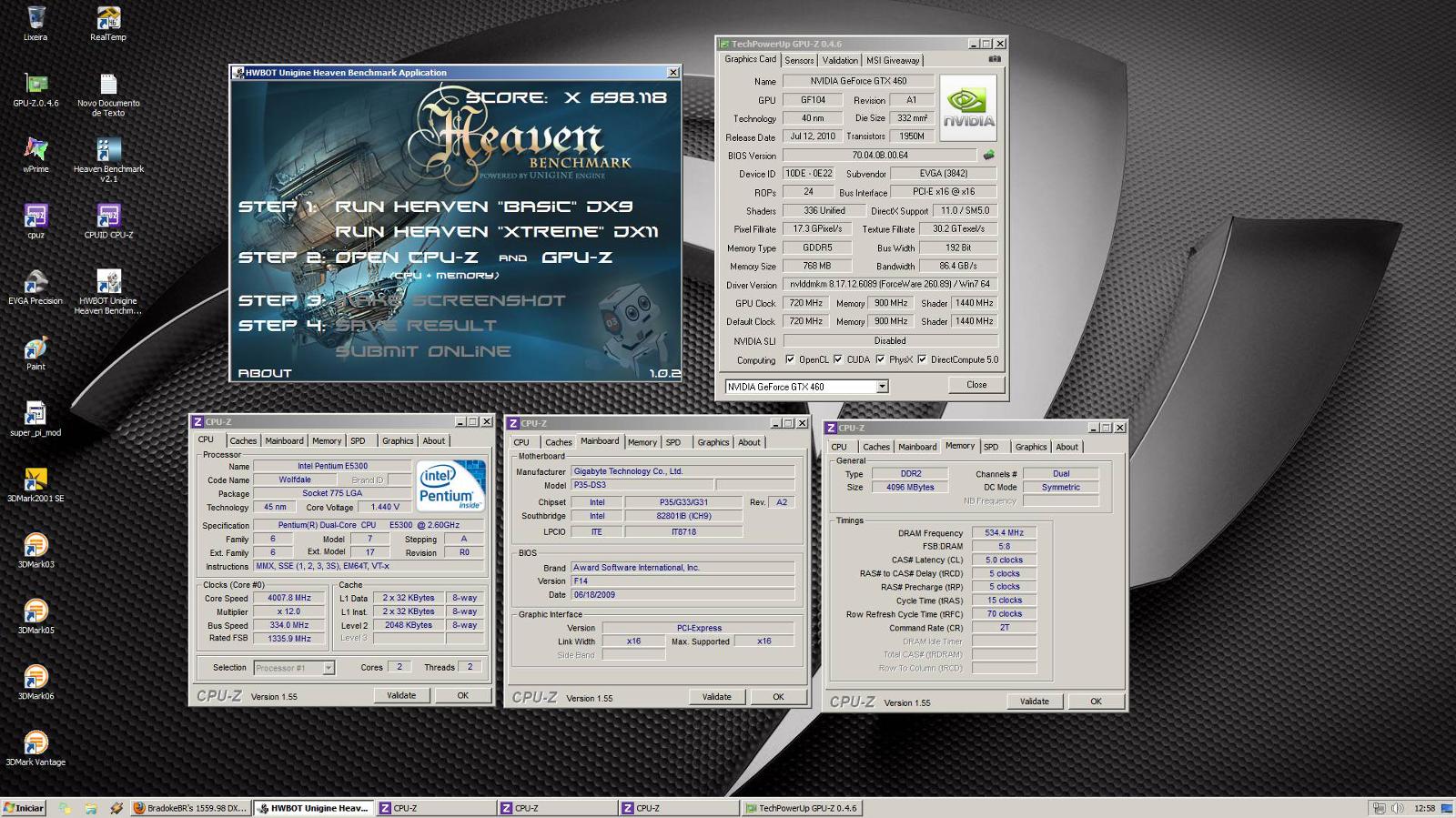Open HWBOT Unigine Heaven Benchmark desktop icon

click(108, 292)
